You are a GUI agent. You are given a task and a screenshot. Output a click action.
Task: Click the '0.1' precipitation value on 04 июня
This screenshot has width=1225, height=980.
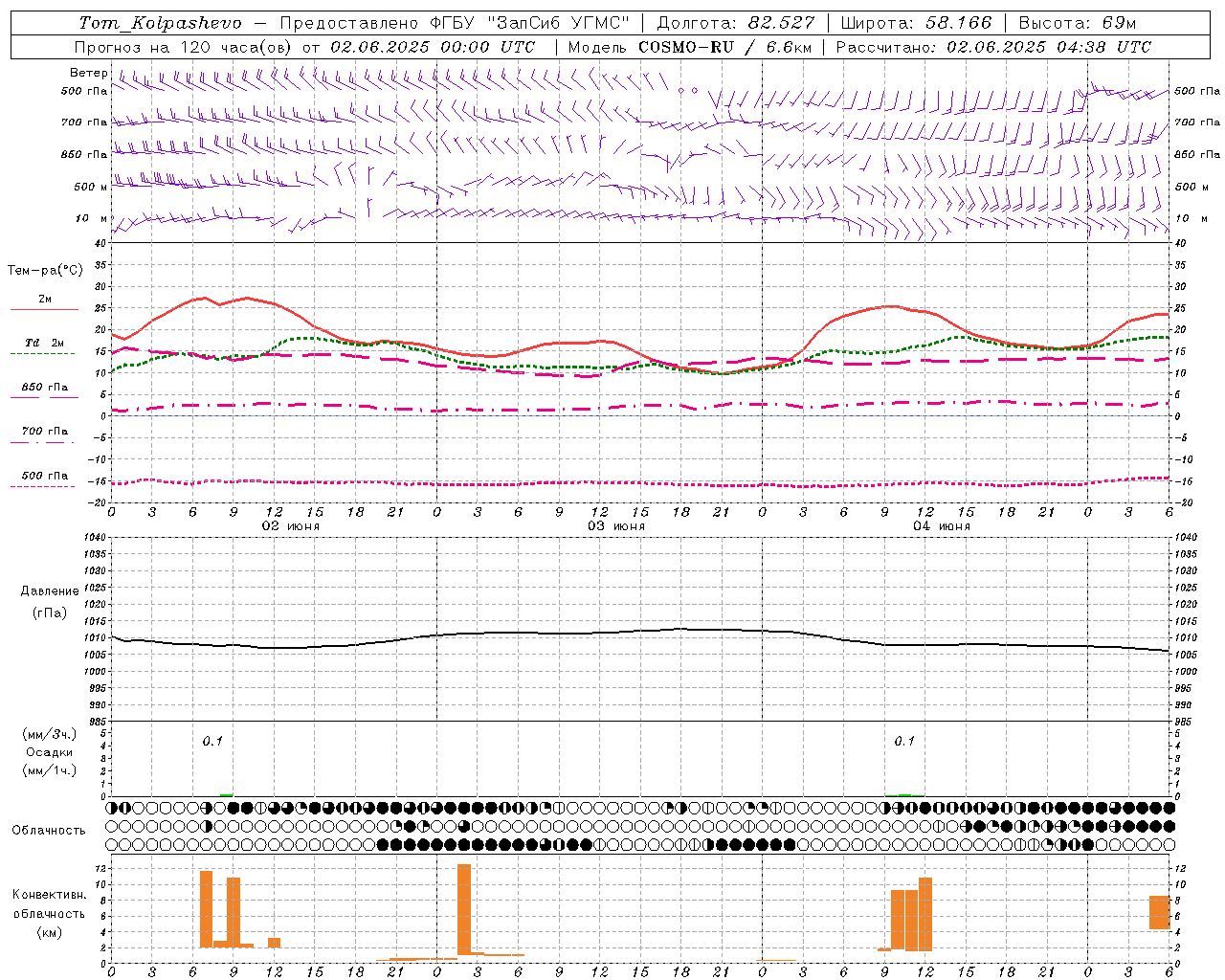coord(904,741)
